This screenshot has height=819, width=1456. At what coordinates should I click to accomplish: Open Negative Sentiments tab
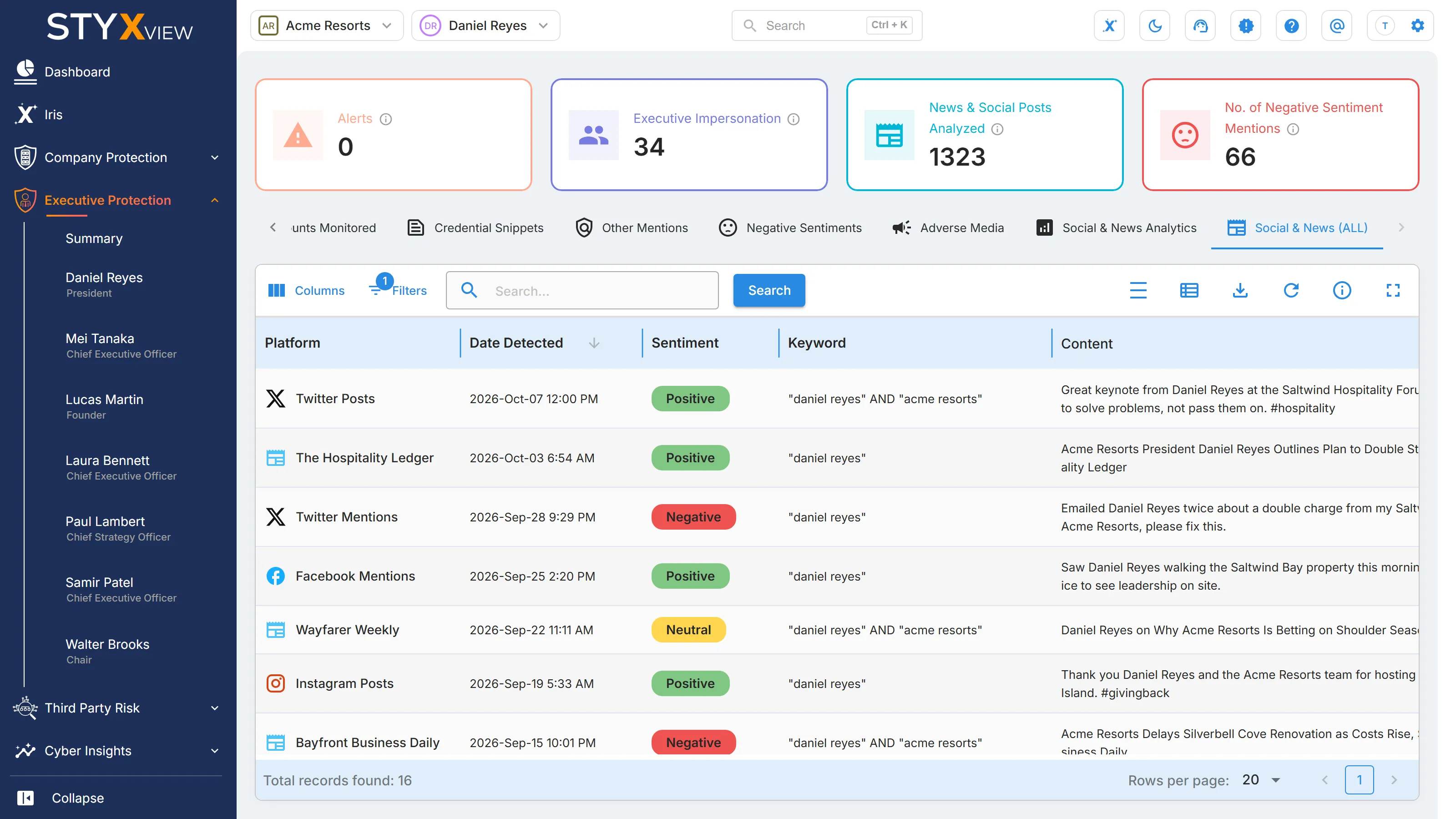(x=789, y=228)
